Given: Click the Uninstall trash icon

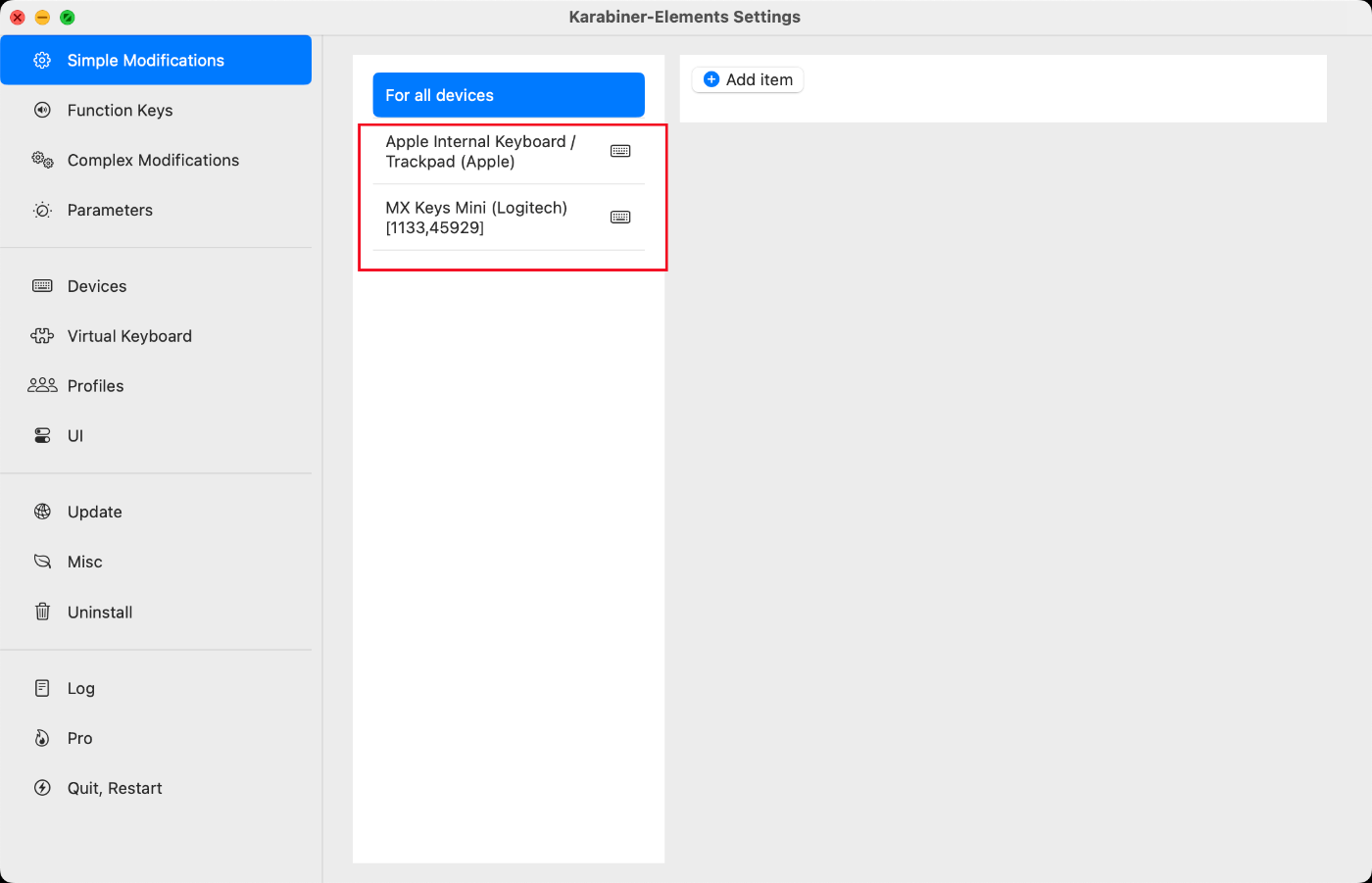Looking at the screenshot, I should coord(42,612).
